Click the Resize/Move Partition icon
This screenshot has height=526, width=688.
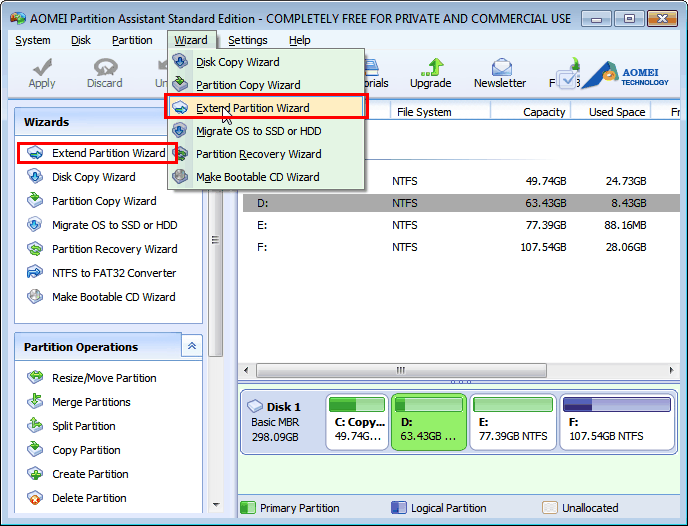point(35,377)
